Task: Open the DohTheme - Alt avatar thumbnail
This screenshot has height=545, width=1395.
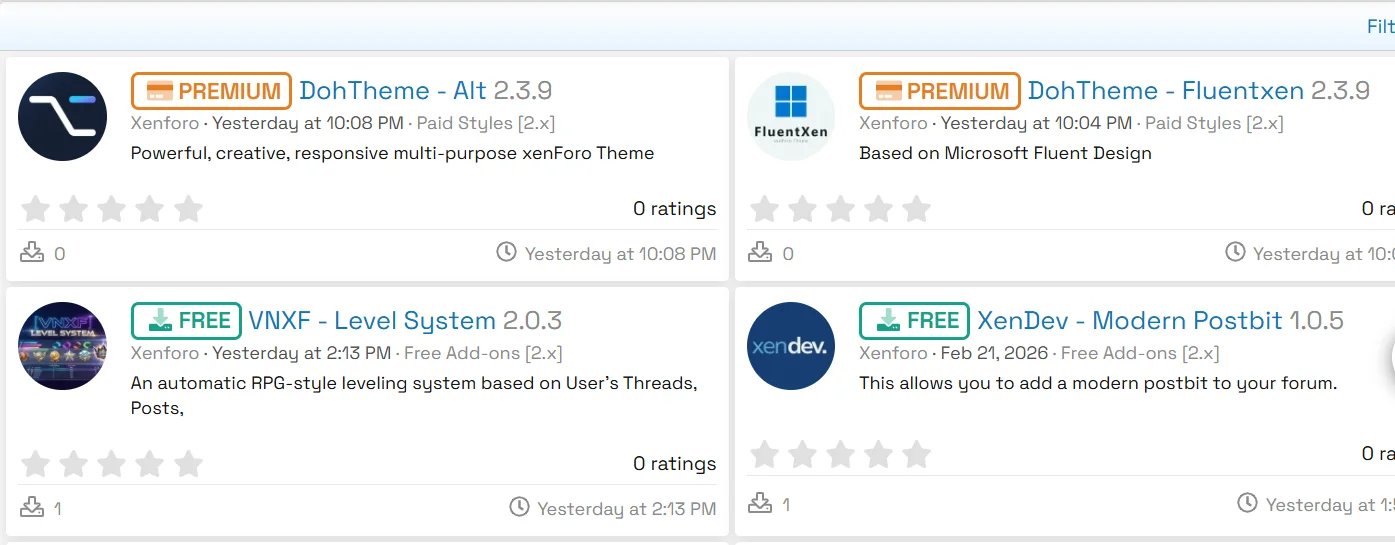Action: point(62,116)
